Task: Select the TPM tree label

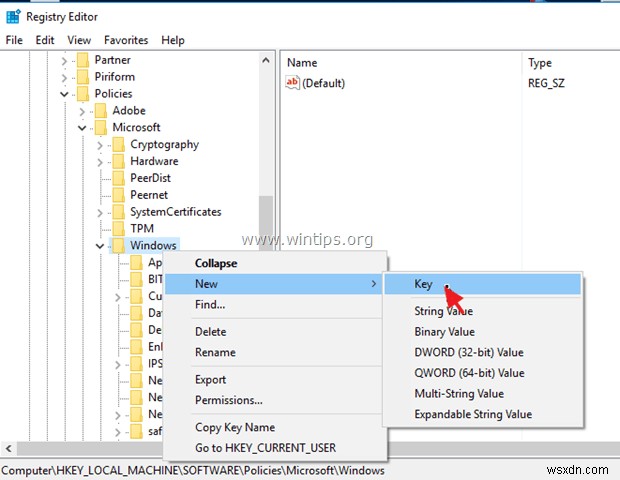Action: click(142, 229)
